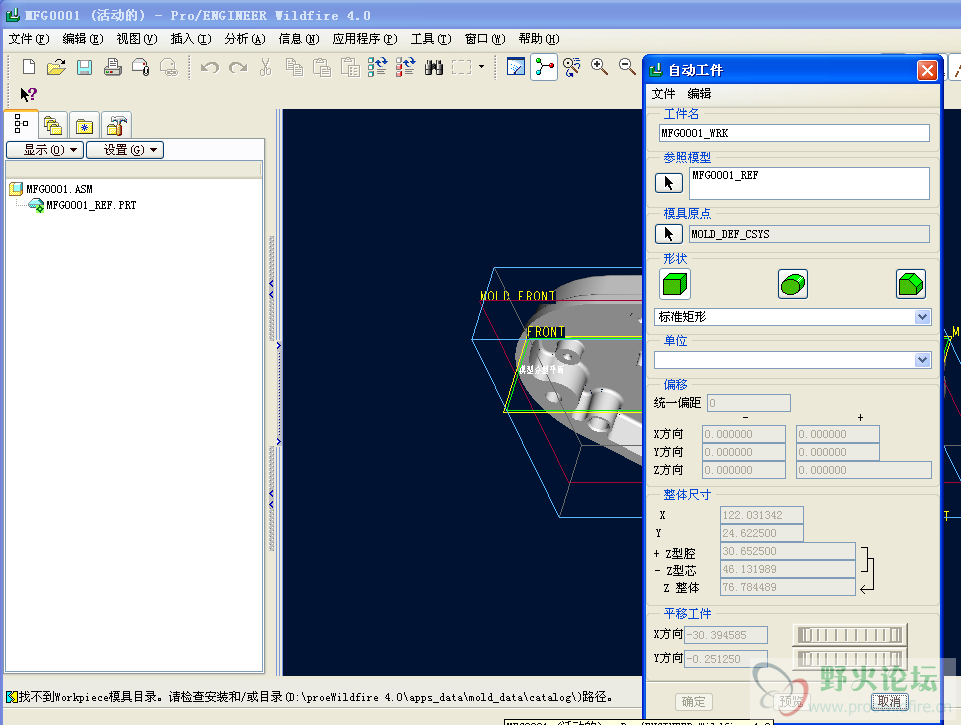Click the Regenerate model icon

coord(378,67)
